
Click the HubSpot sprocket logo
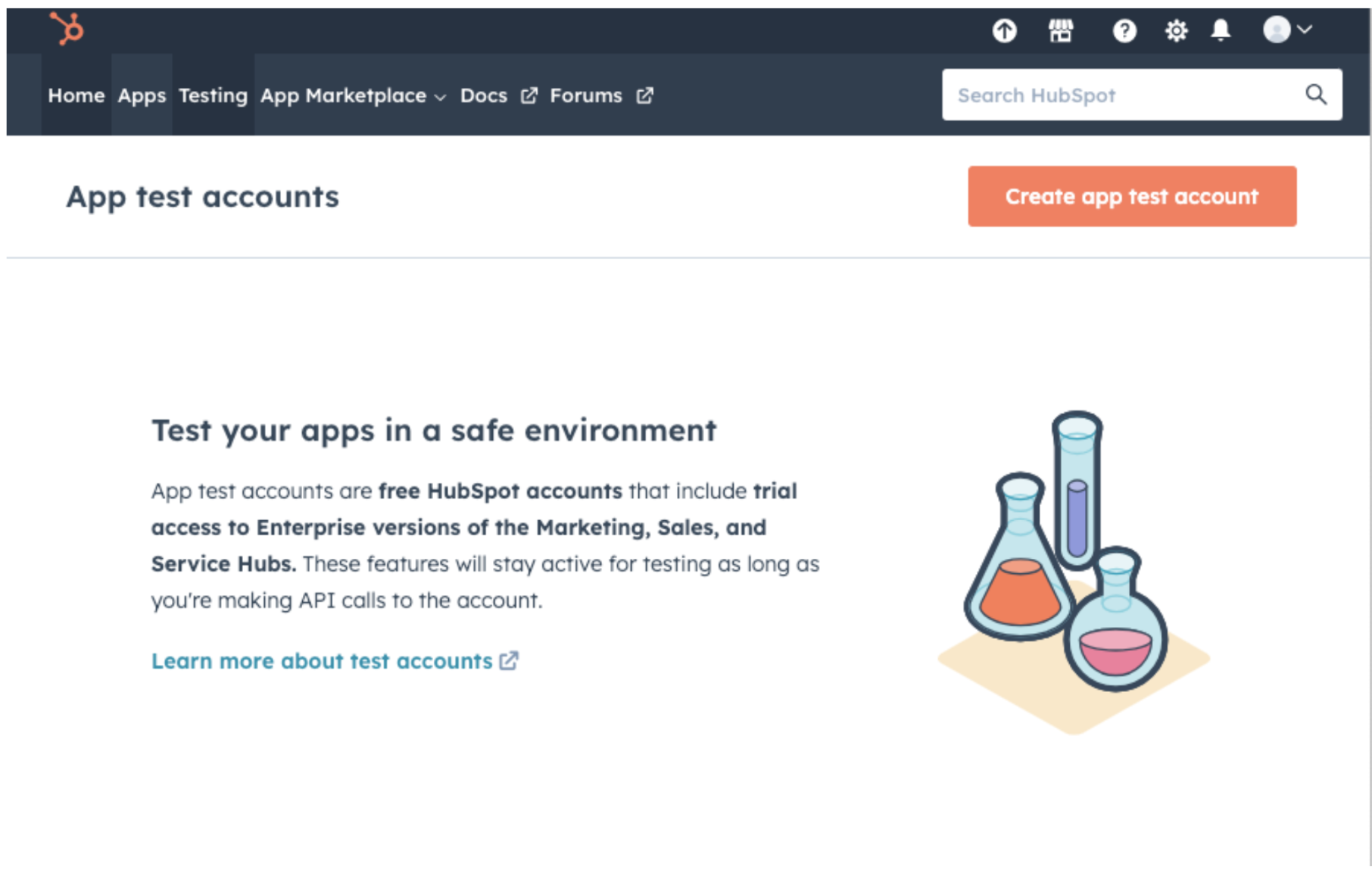pos(67,30)
